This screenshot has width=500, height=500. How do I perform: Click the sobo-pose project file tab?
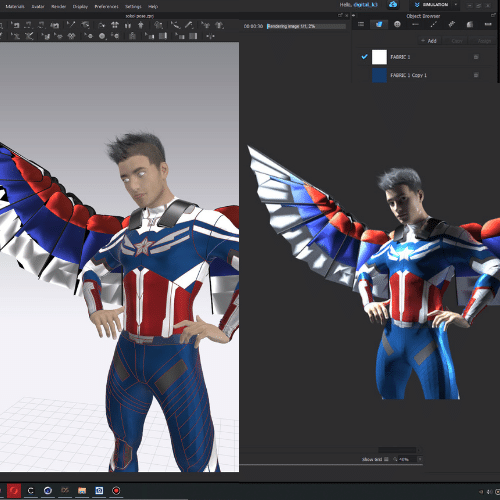click(139, 16)
